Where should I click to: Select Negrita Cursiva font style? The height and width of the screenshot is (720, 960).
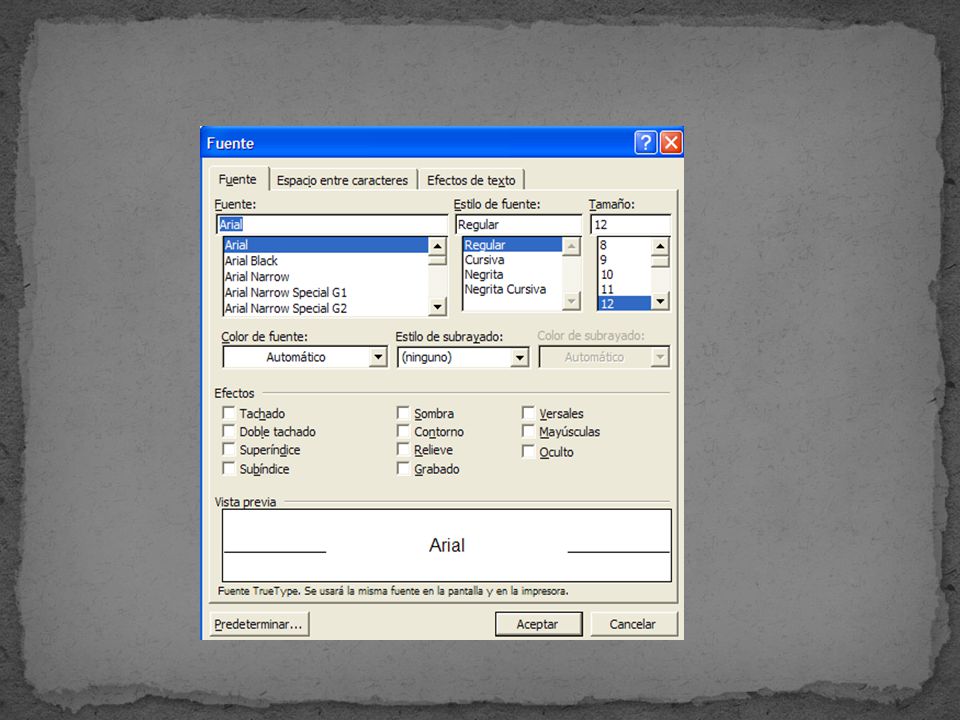pyautogui.click(x=512, y=289)
